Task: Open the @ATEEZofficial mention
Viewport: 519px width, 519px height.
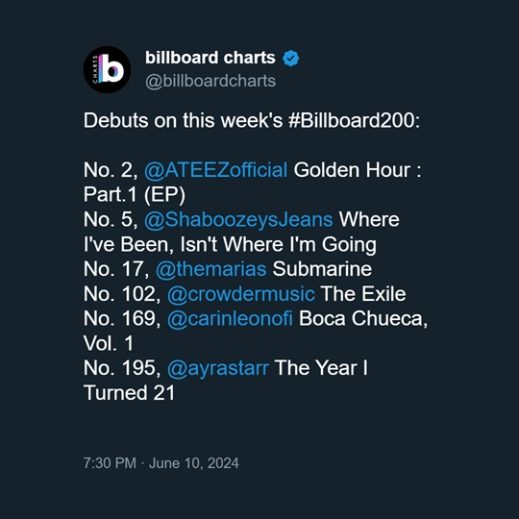Action: [216, 170]
